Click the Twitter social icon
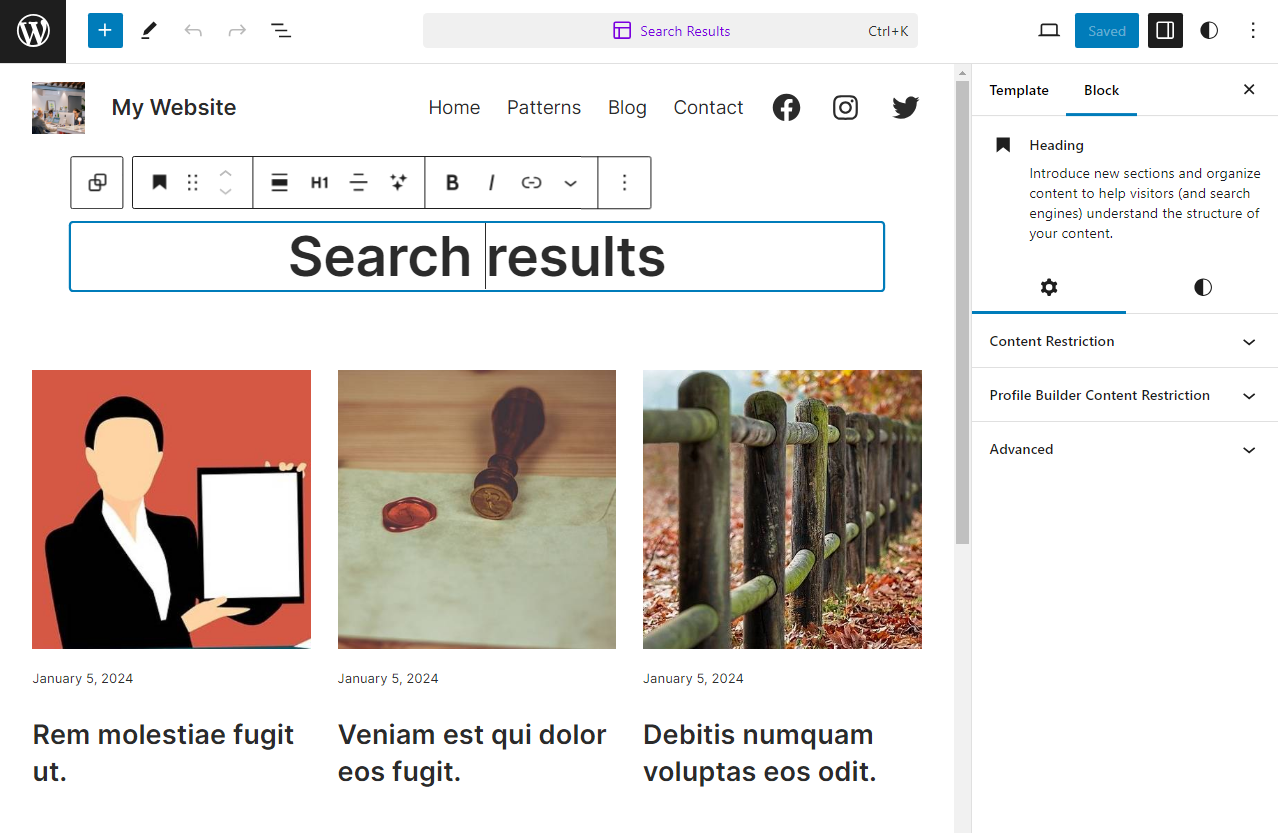The height and width of the screenshot is (833, 1278). click(905, 108)
